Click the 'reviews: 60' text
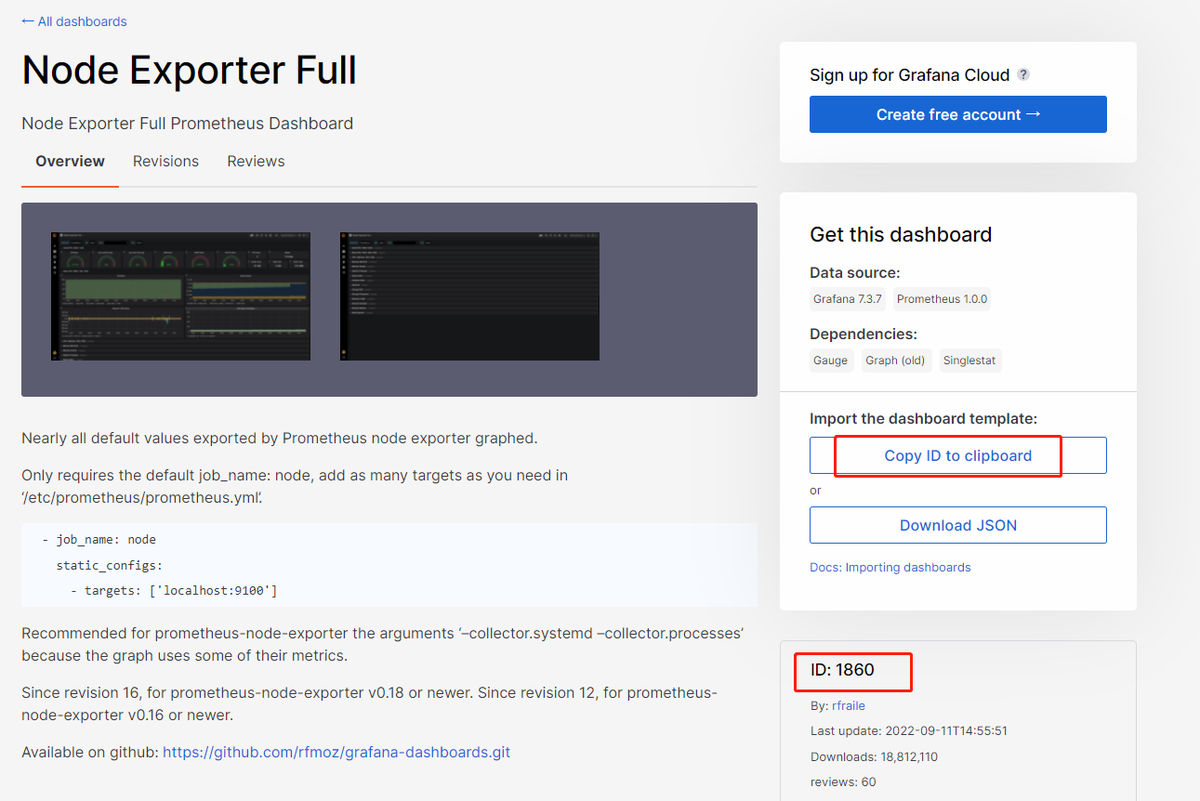The image size is (1200, 801). pos(843,782)
